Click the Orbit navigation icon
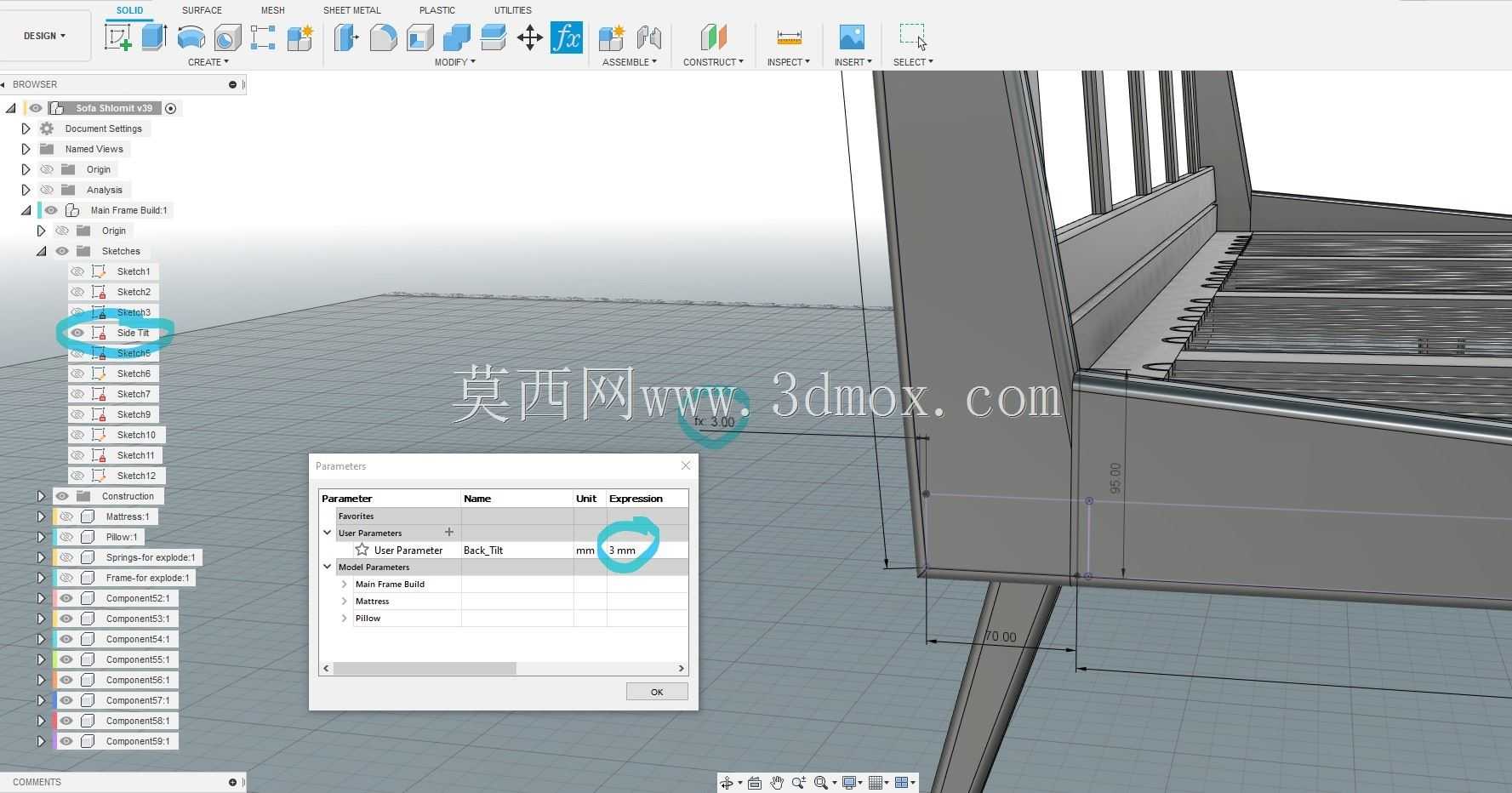This screenshot has height=793, width=1512. click(x=727, y=783)
